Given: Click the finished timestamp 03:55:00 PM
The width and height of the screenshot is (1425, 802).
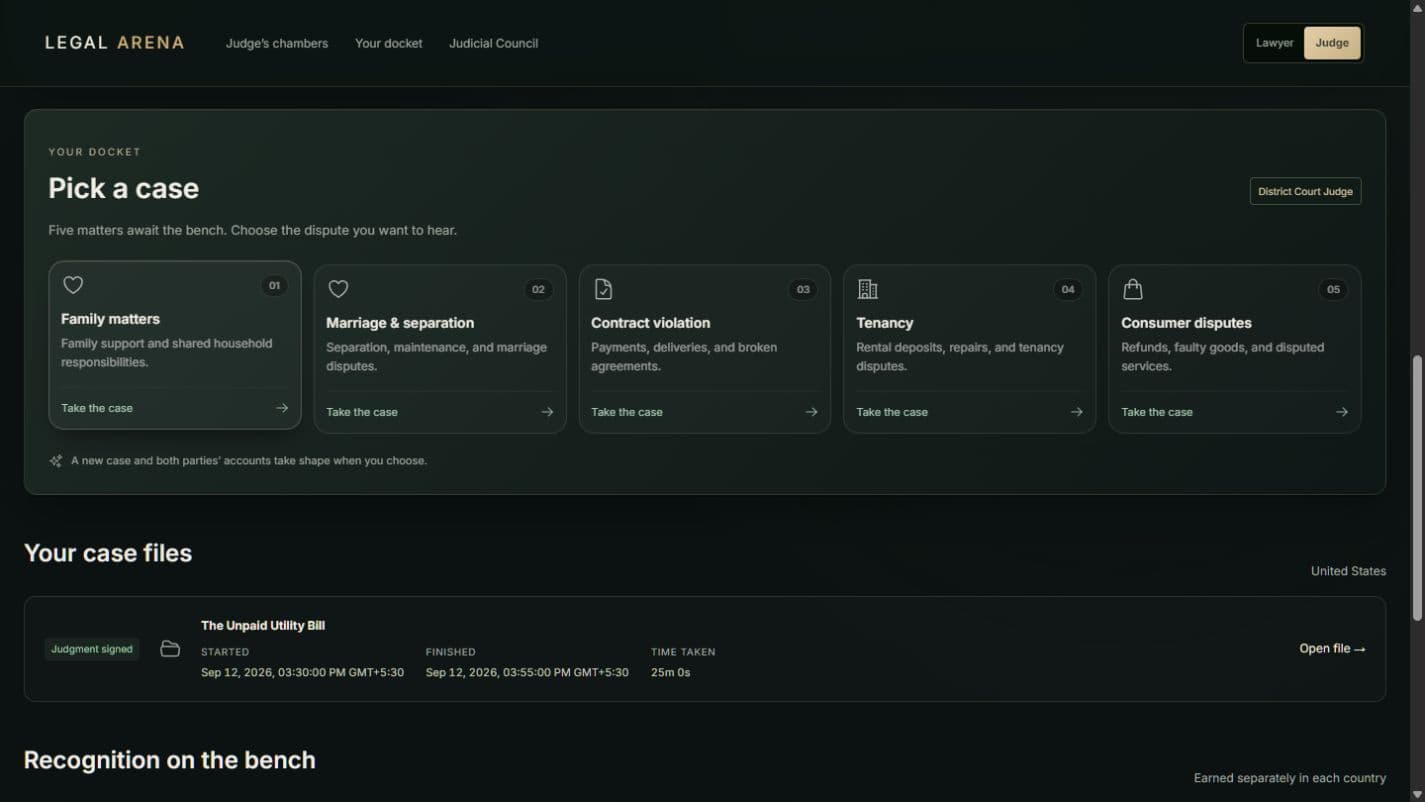Looking at the screenshot, I should click(x=527, y=672).
